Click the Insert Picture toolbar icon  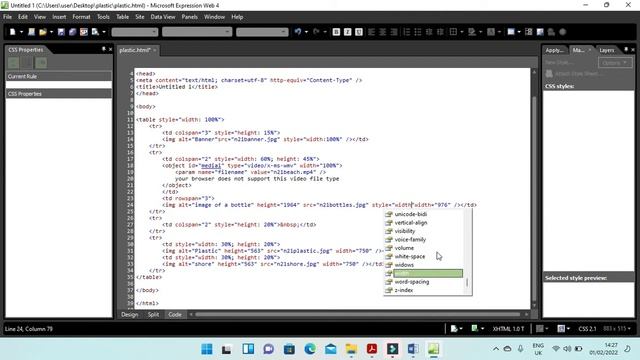point(540,32)
